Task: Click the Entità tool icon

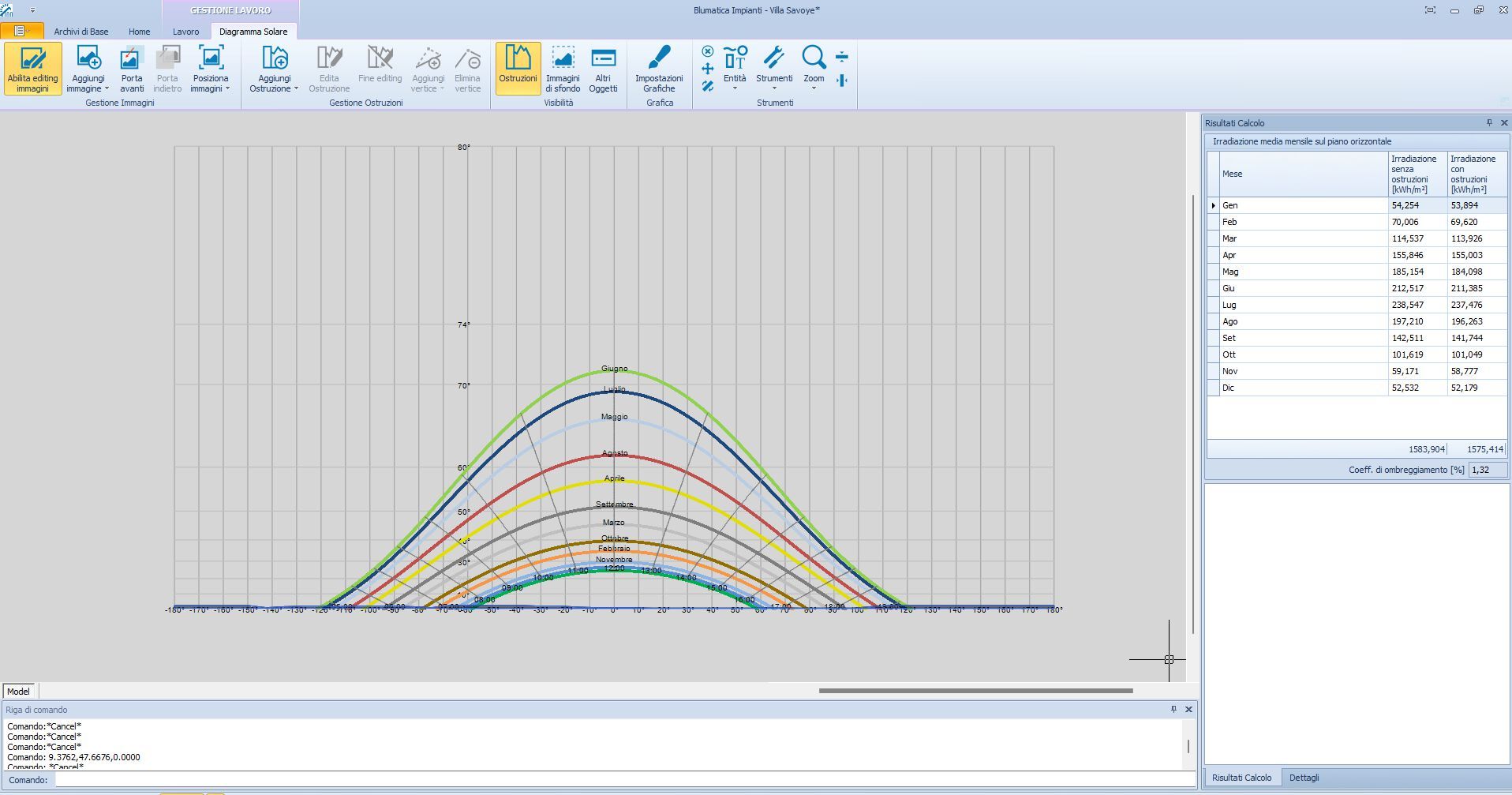Action: coord(735,58)
